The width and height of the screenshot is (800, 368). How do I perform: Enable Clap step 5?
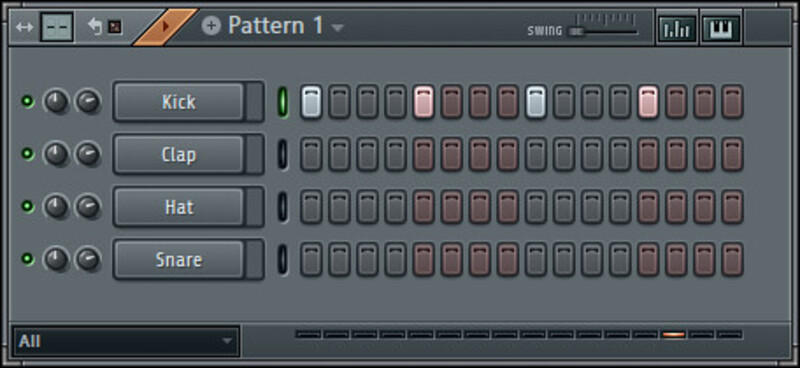pos(423,154)
